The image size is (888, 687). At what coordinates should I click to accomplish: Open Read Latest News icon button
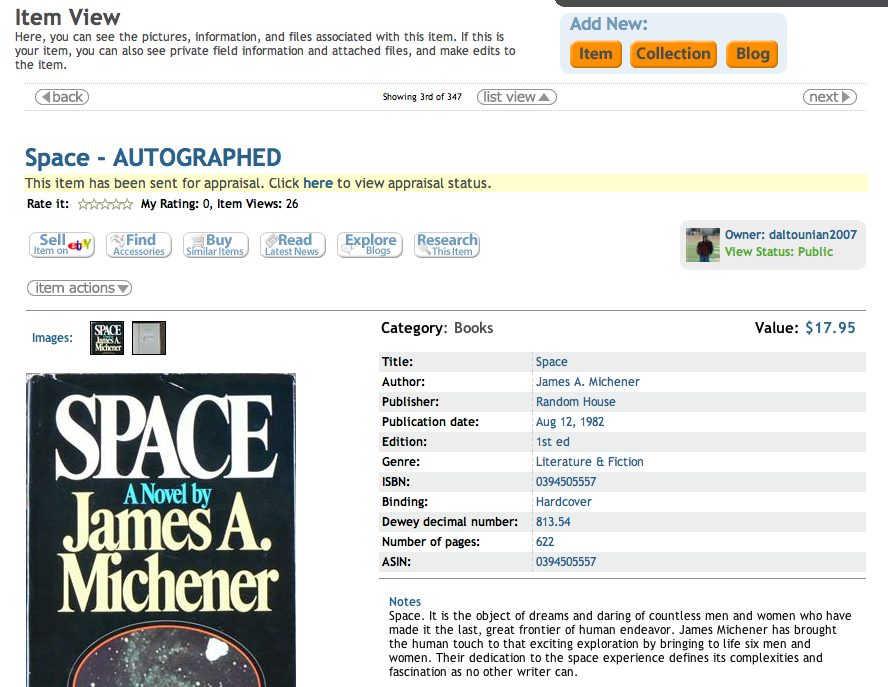point(292,245)
